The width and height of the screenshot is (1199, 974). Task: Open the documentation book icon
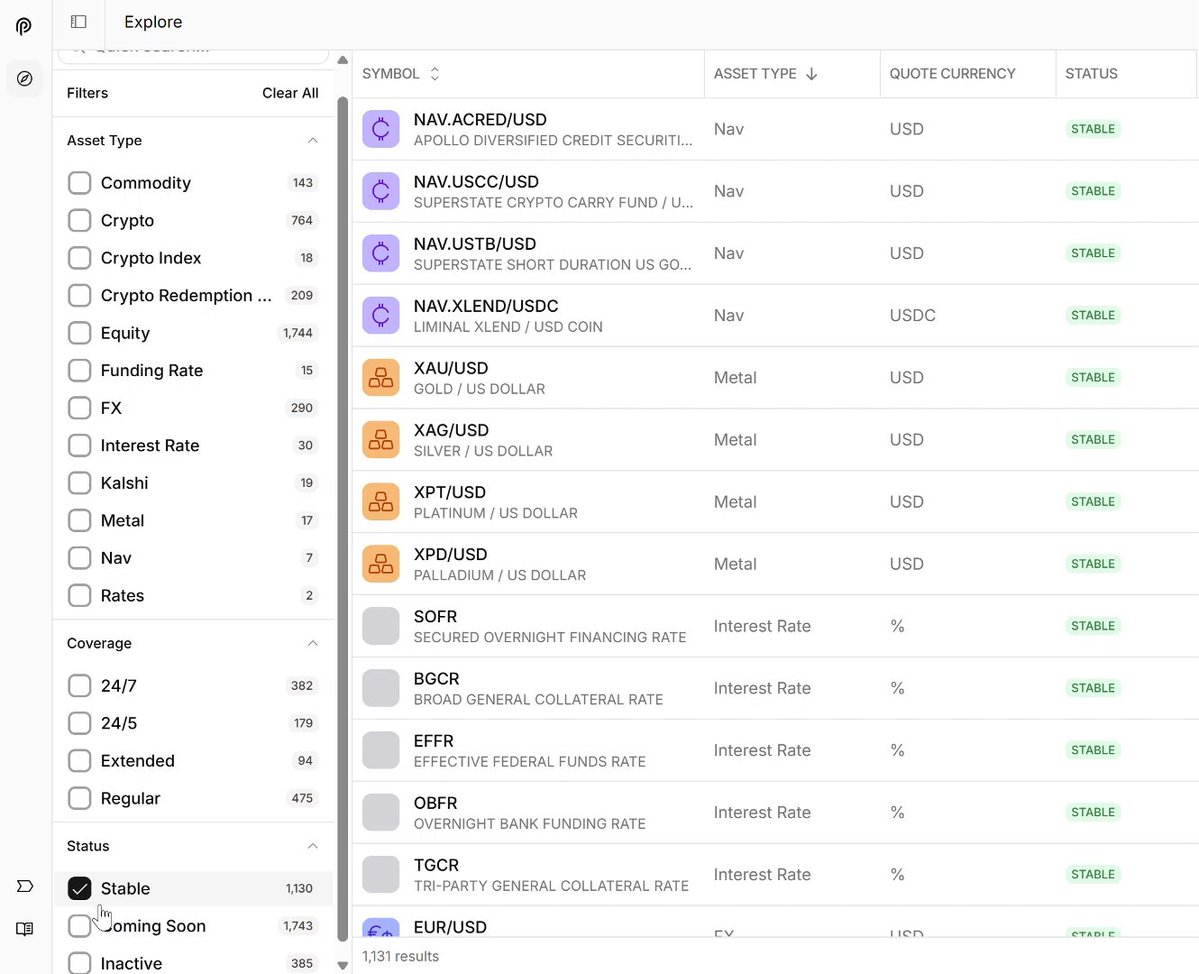[x=24, y=929]
